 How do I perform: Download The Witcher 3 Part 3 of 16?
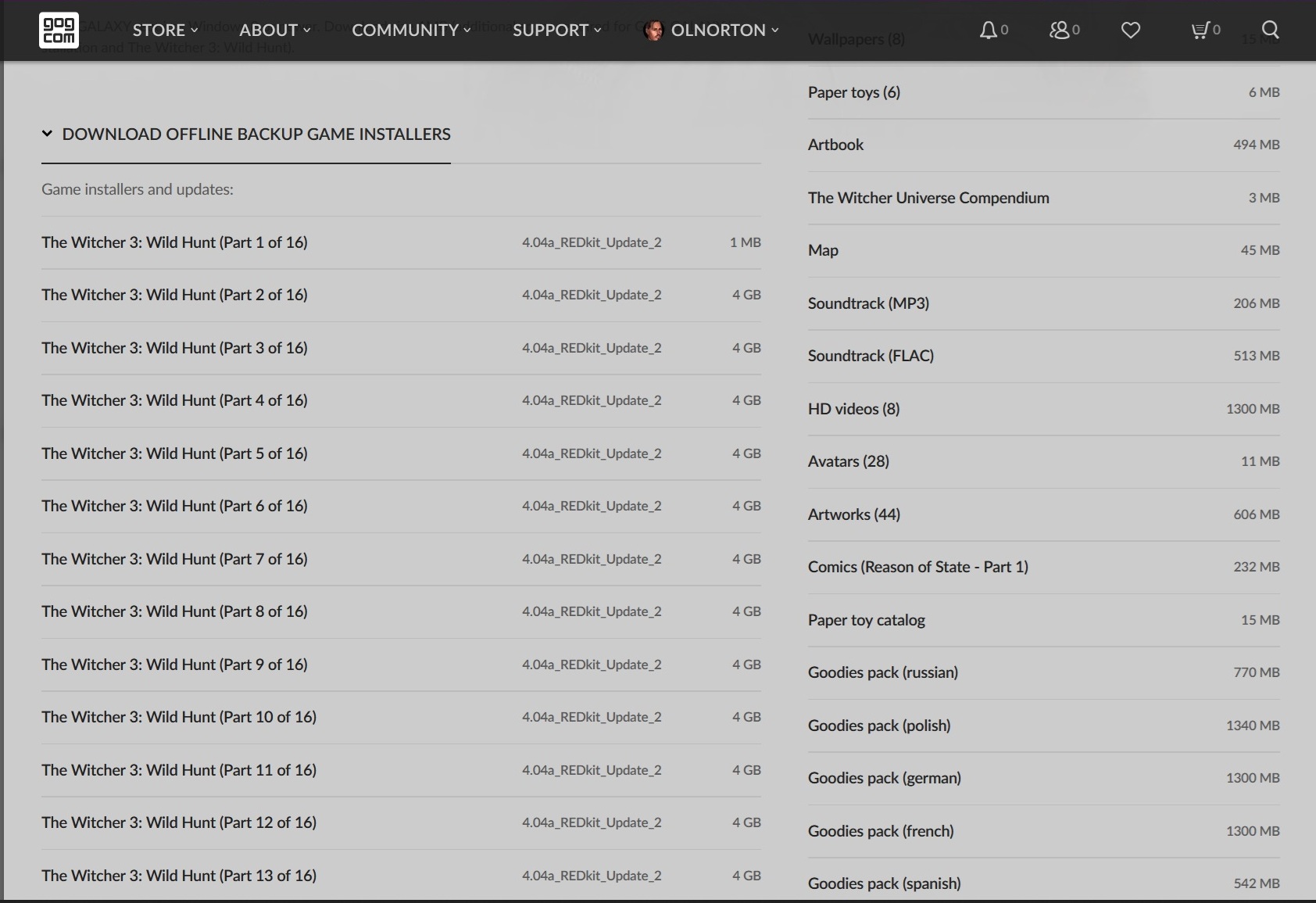[x=401, y=348]
